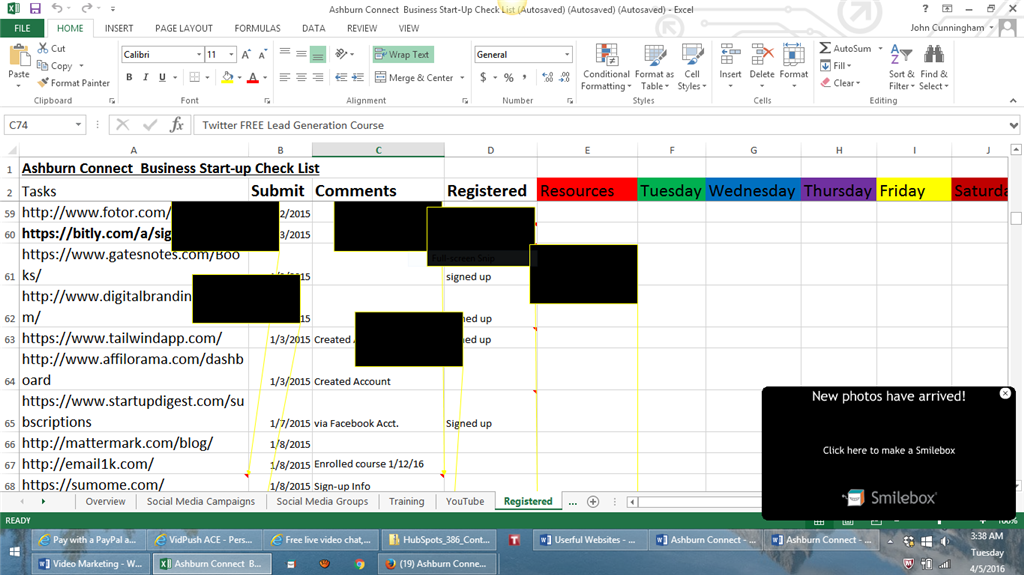Open the FILE tab
1024x575 pixels.
(x=22, y=28)
